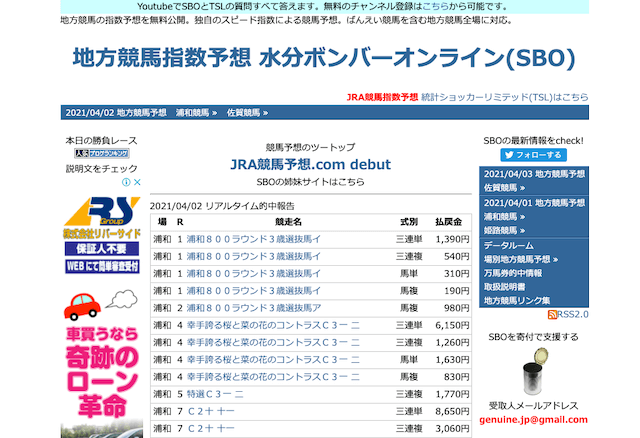640x438 pixels.
Task: Click the blog ranking banner icon
Action: coord(102,153)
